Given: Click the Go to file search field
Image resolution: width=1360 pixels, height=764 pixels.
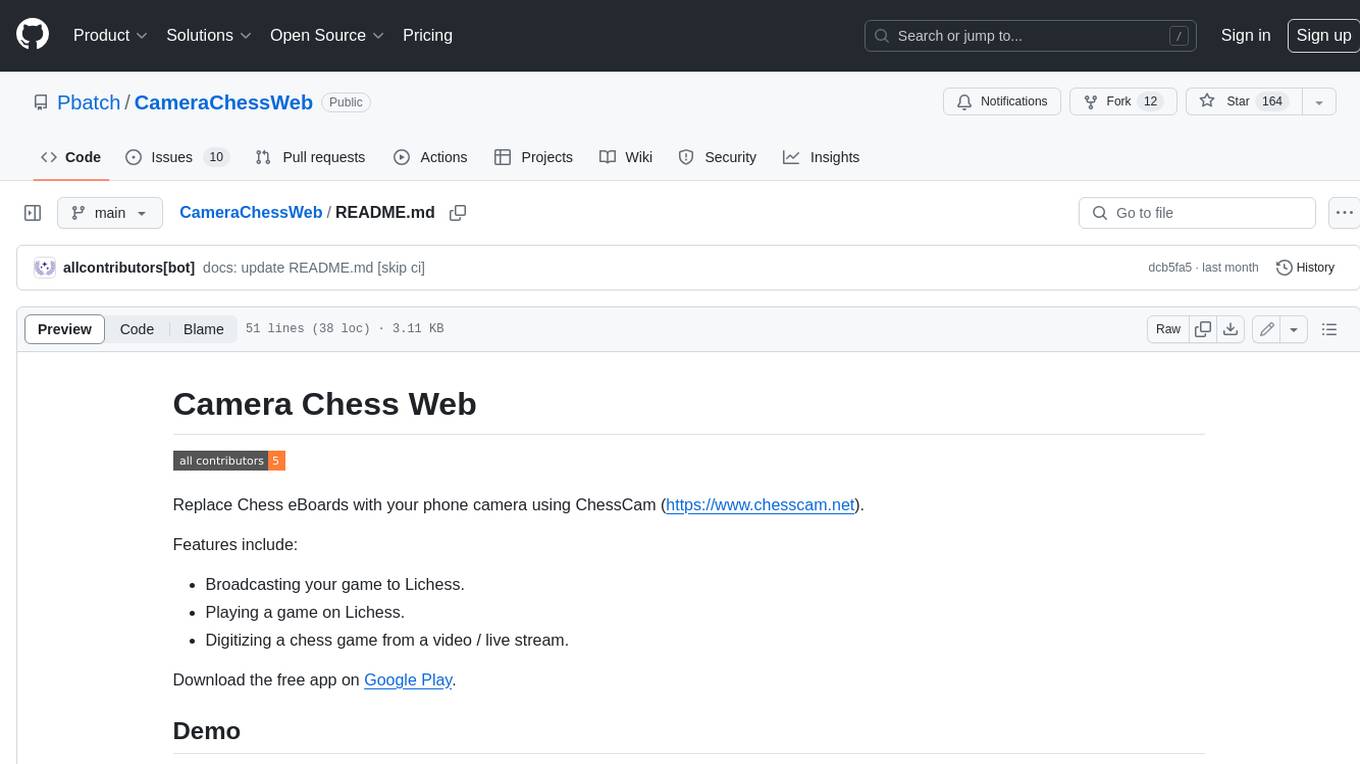Looking at the screenshot, I should (x=1197, y=213).
